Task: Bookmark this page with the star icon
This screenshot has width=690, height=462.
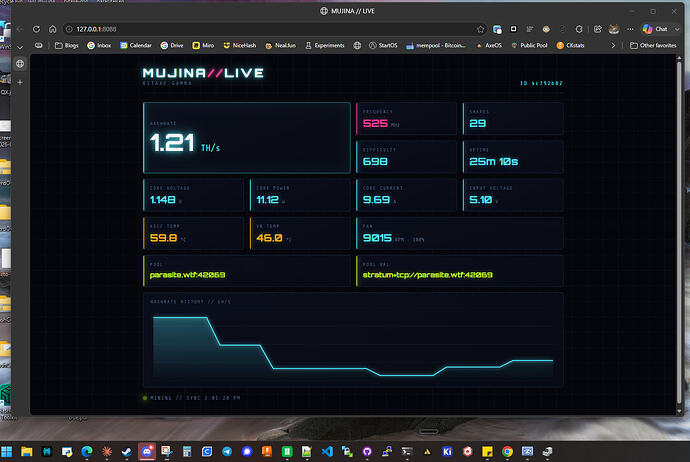Action: 480,29
